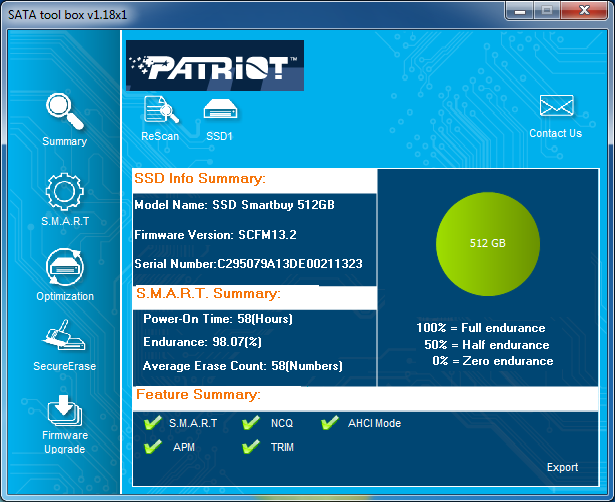The image size is (615, 502).
Task: Click the Firmware Version: SCFM13.2 text
Action: 215,235
